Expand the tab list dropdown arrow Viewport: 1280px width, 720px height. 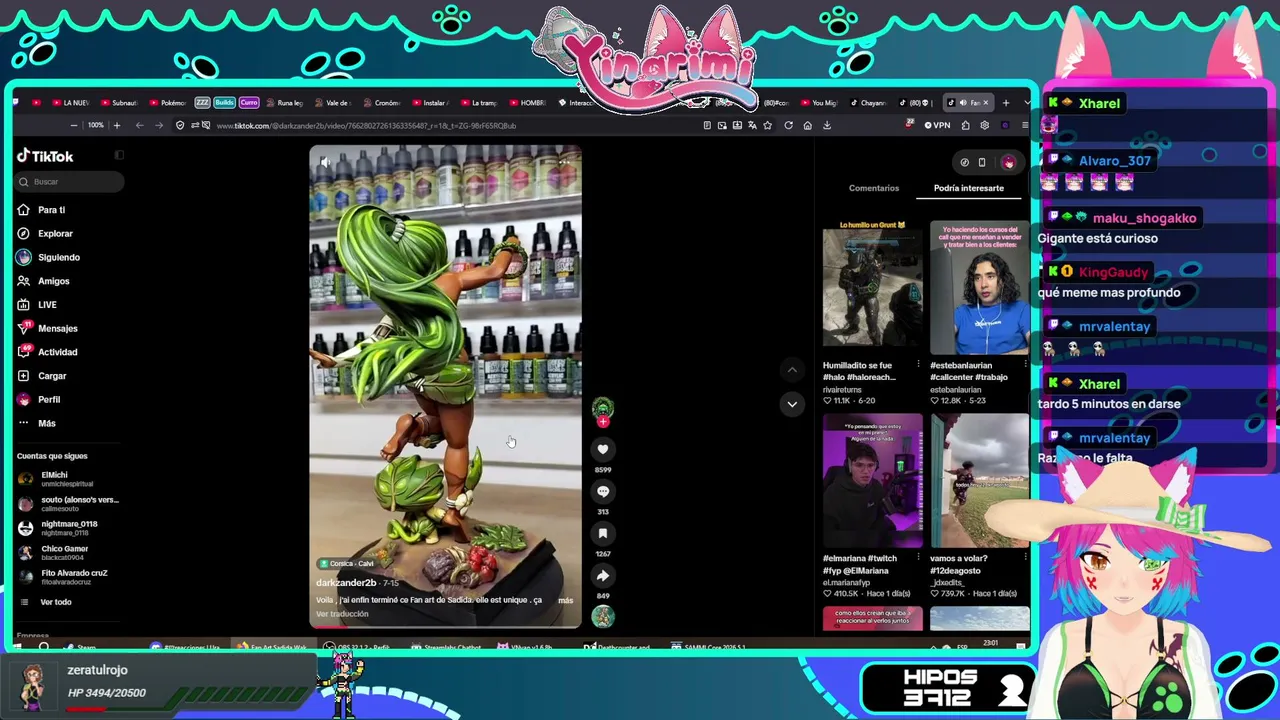pos(1027,102)
